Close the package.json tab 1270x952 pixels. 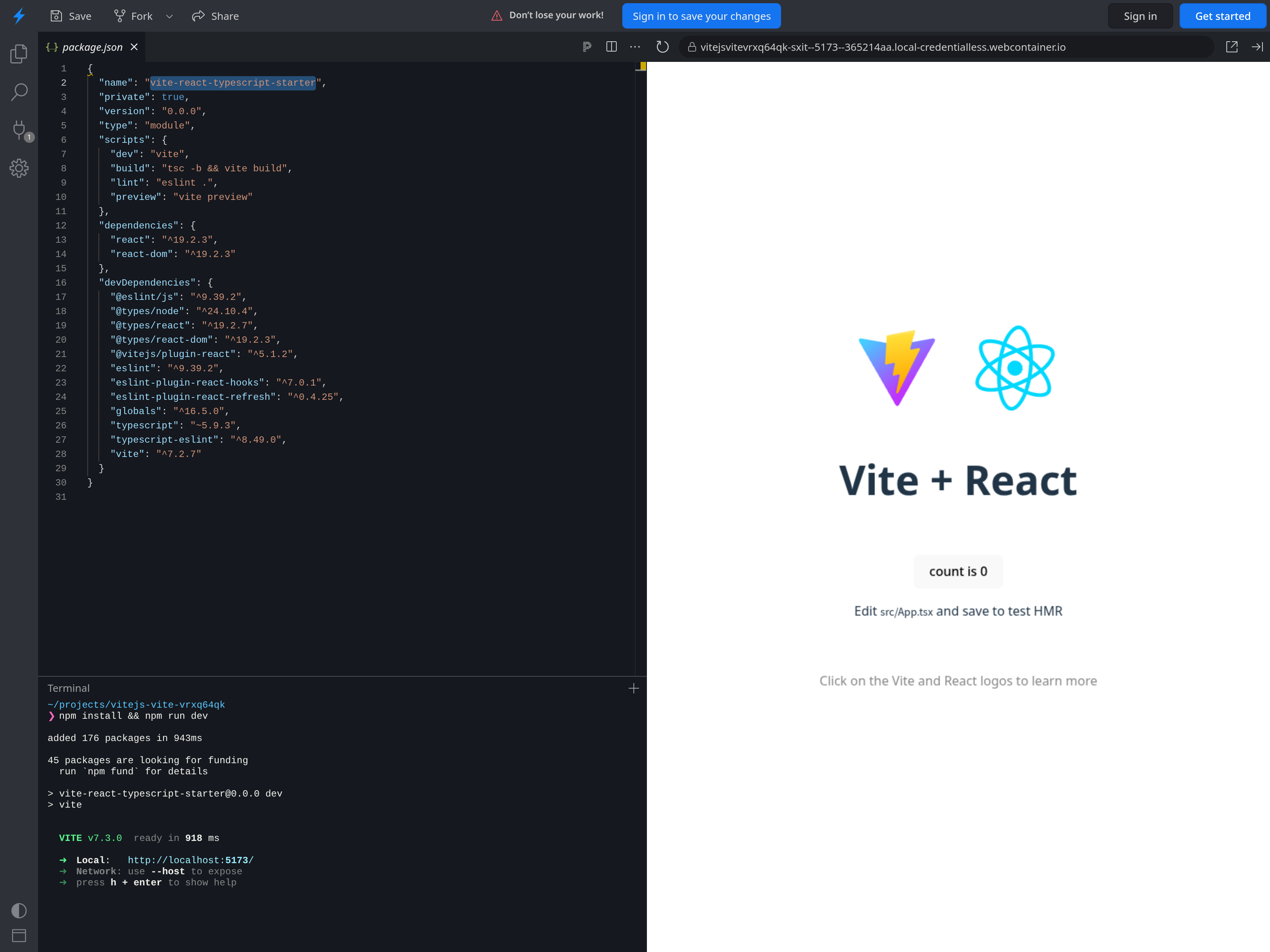[135, 47]
